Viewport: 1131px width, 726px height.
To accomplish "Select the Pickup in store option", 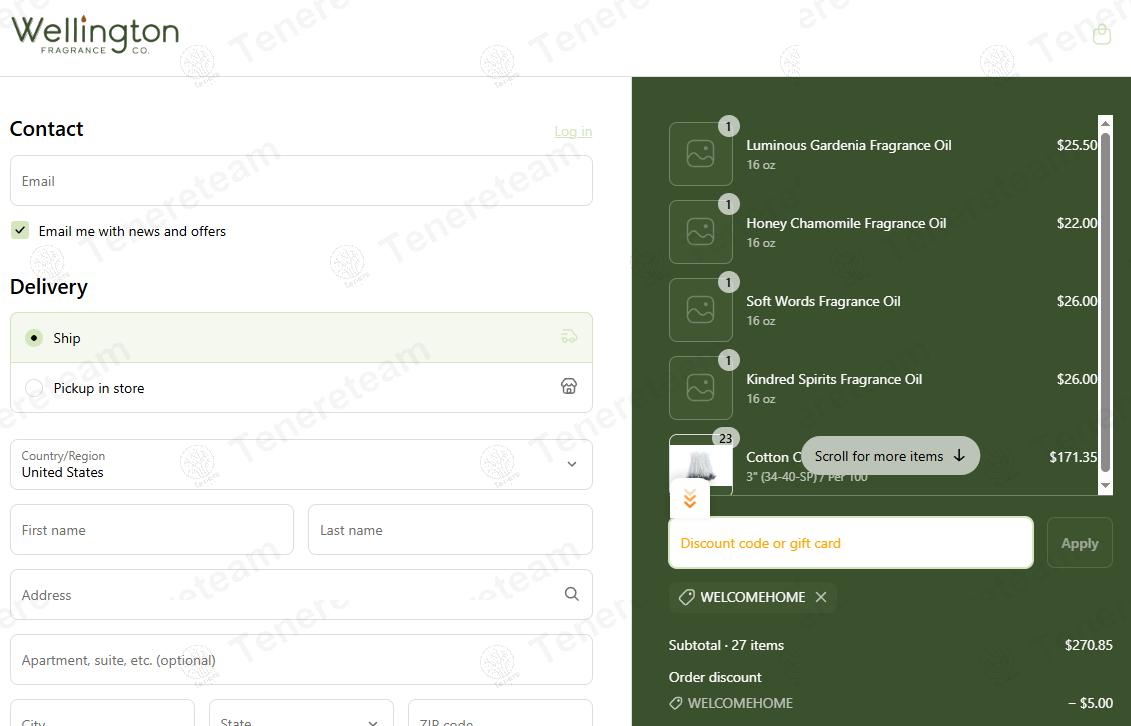I will click(x=301, y=388).
